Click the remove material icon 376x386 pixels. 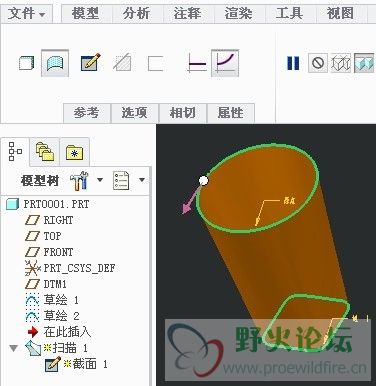coord(122,63)
